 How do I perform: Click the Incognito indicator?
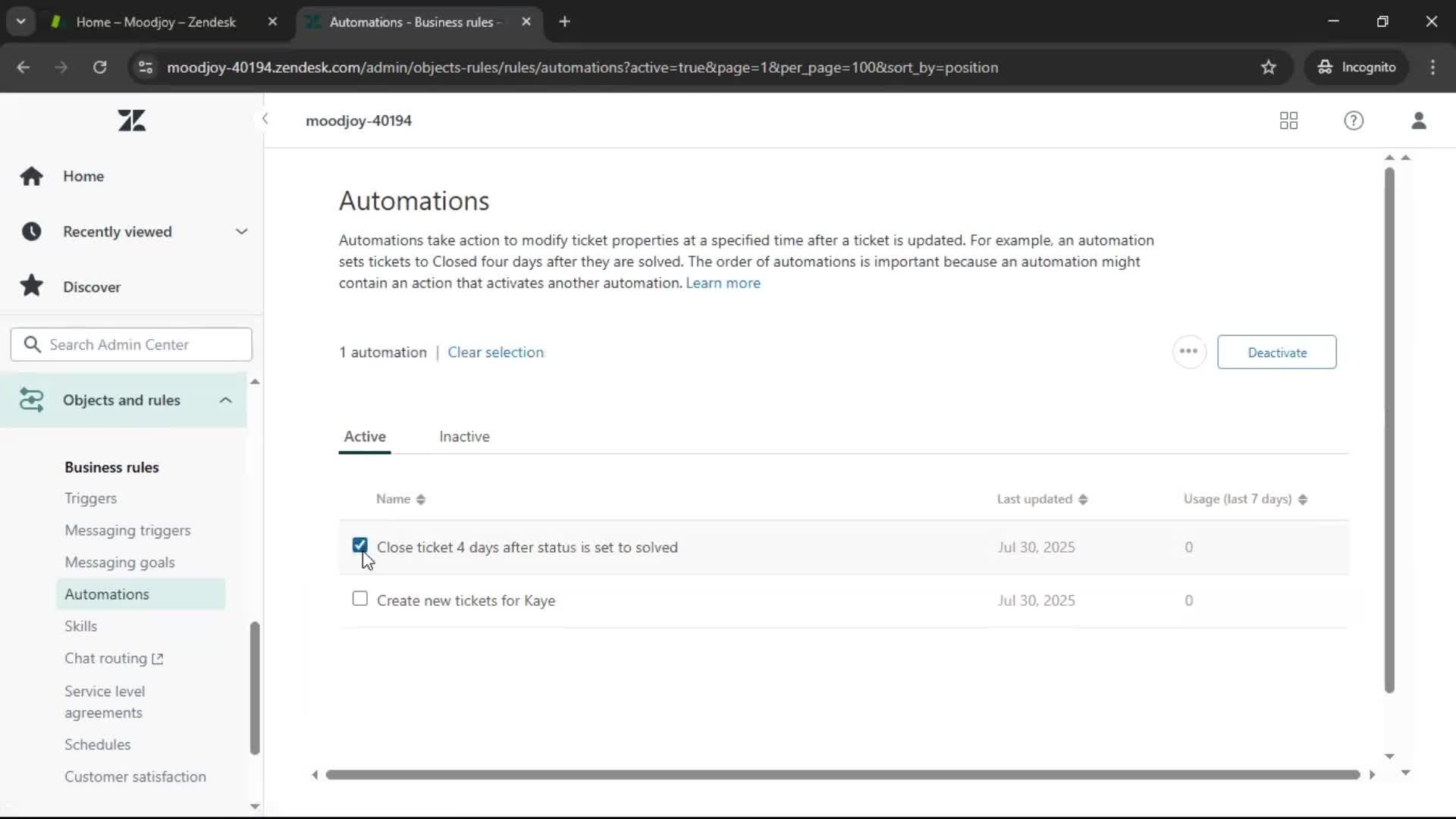tap(1357, 67)
